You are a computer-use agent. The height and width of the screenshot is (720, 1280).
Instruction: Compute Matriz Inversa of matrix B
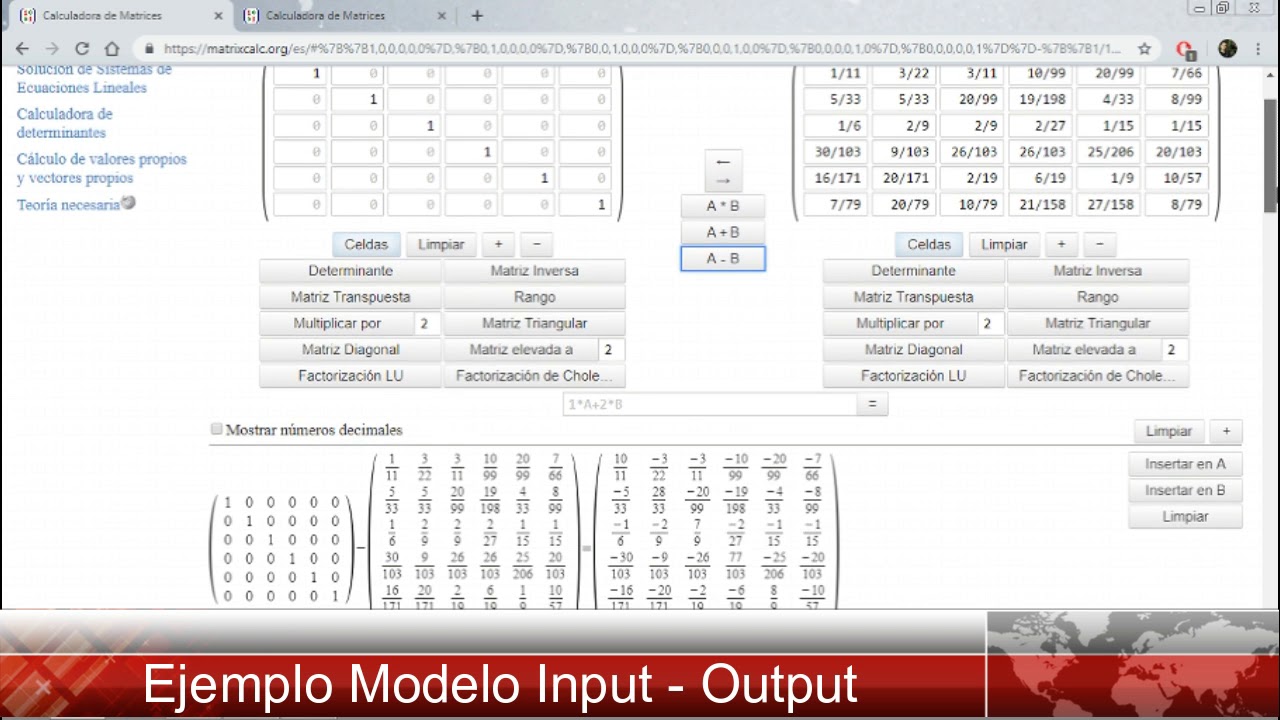1097,271
